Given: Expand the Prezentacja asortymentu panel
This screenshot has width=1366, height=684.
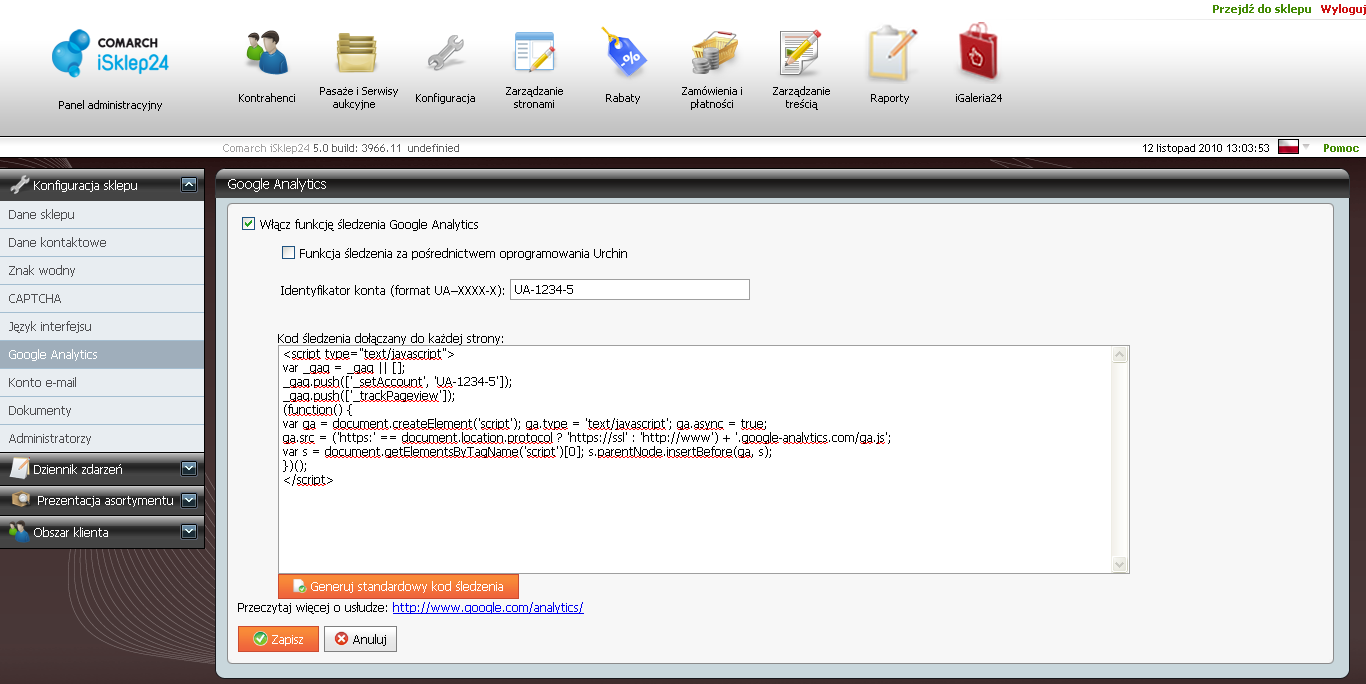Looking at the screenshot, I should click(x=188, y=500).
